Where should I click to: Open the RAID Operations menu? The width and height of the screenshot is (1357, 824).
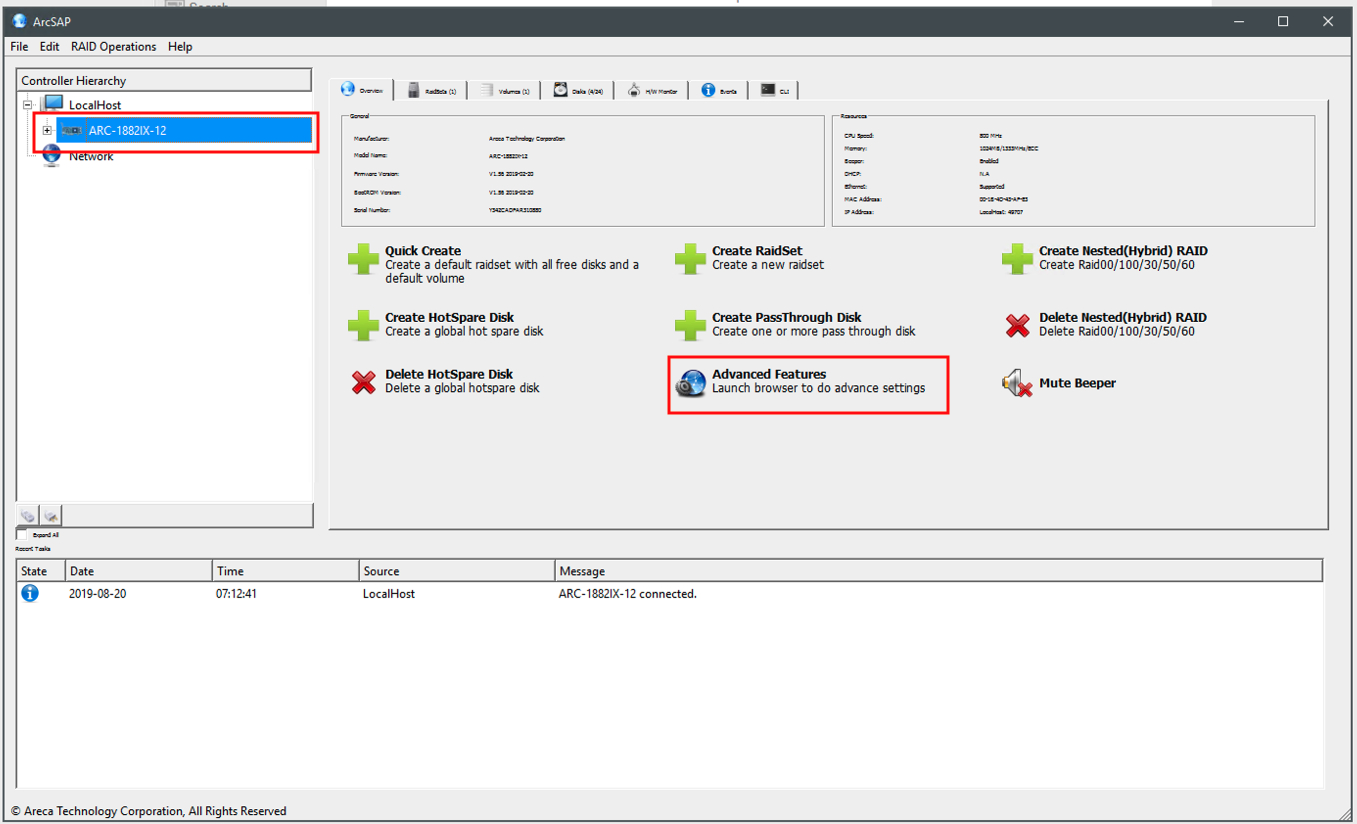tap(113, 47)
